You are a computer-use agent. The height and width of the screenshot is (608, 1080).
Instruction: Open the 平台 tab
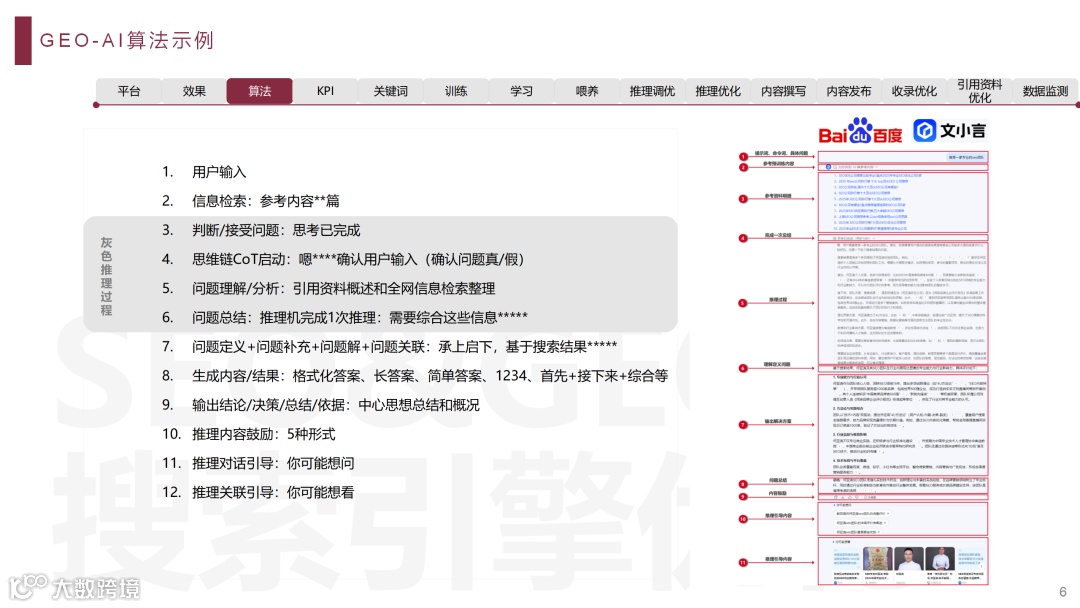[129, 91]
